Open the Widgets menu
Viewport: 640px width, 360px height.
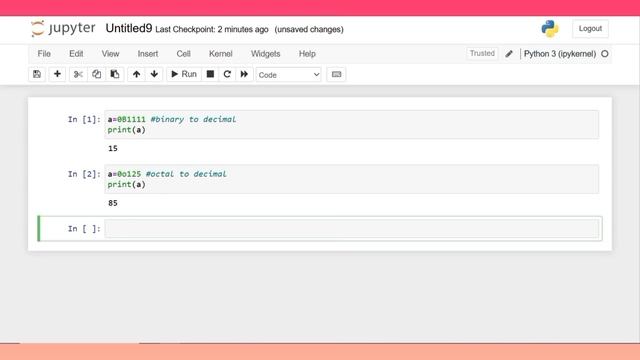[265, 54]
